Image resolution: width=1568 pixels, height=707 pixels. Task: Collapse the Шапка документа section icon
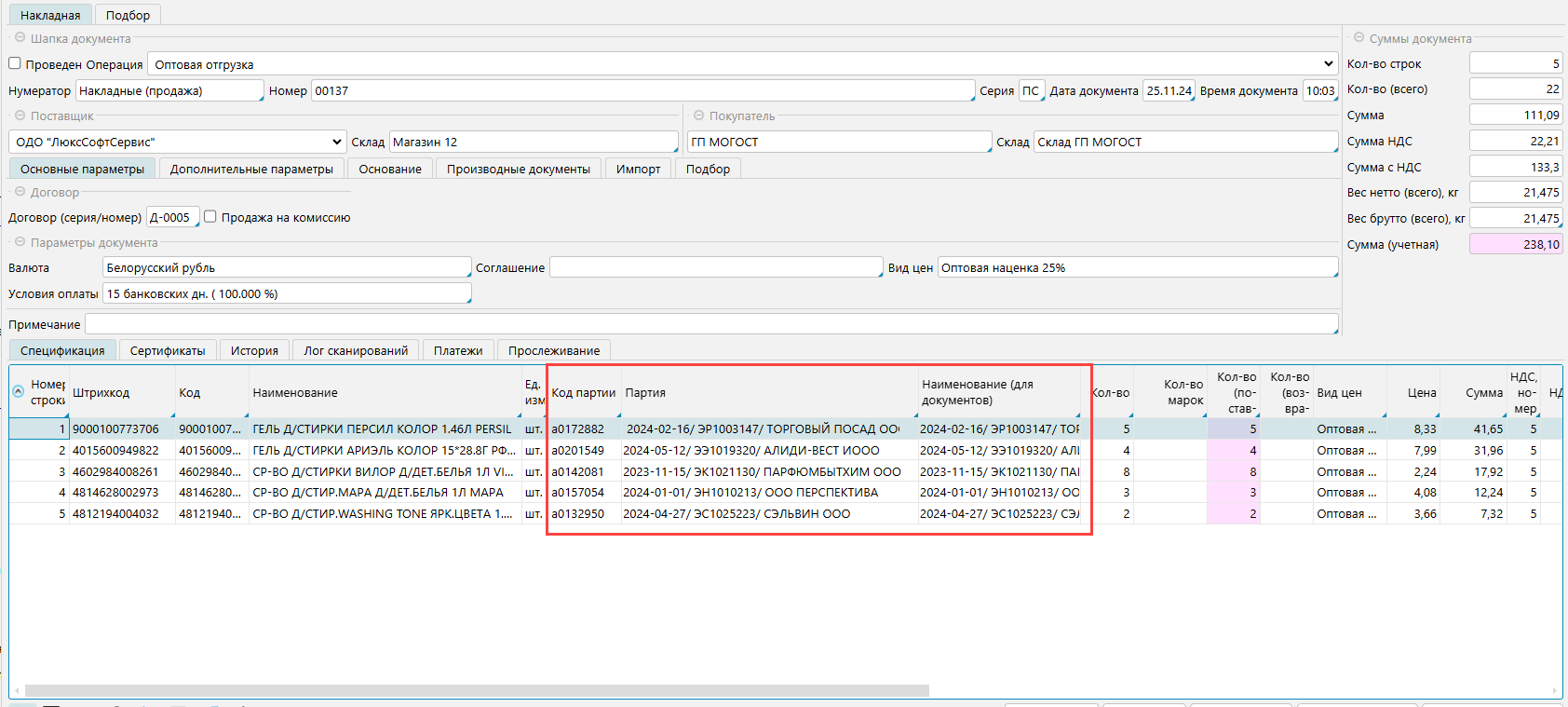tap(20, 38)
